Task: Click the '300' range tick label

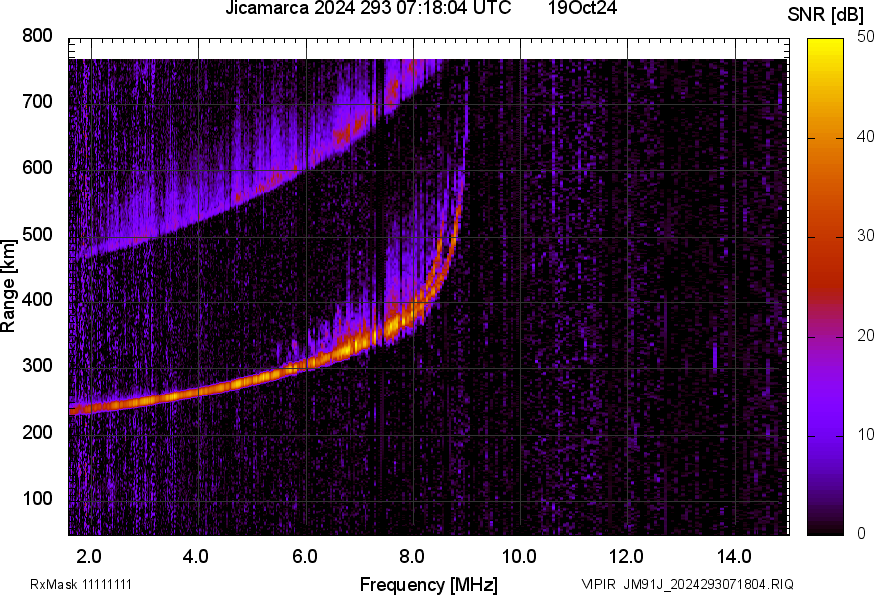Action: pos(37,366)
